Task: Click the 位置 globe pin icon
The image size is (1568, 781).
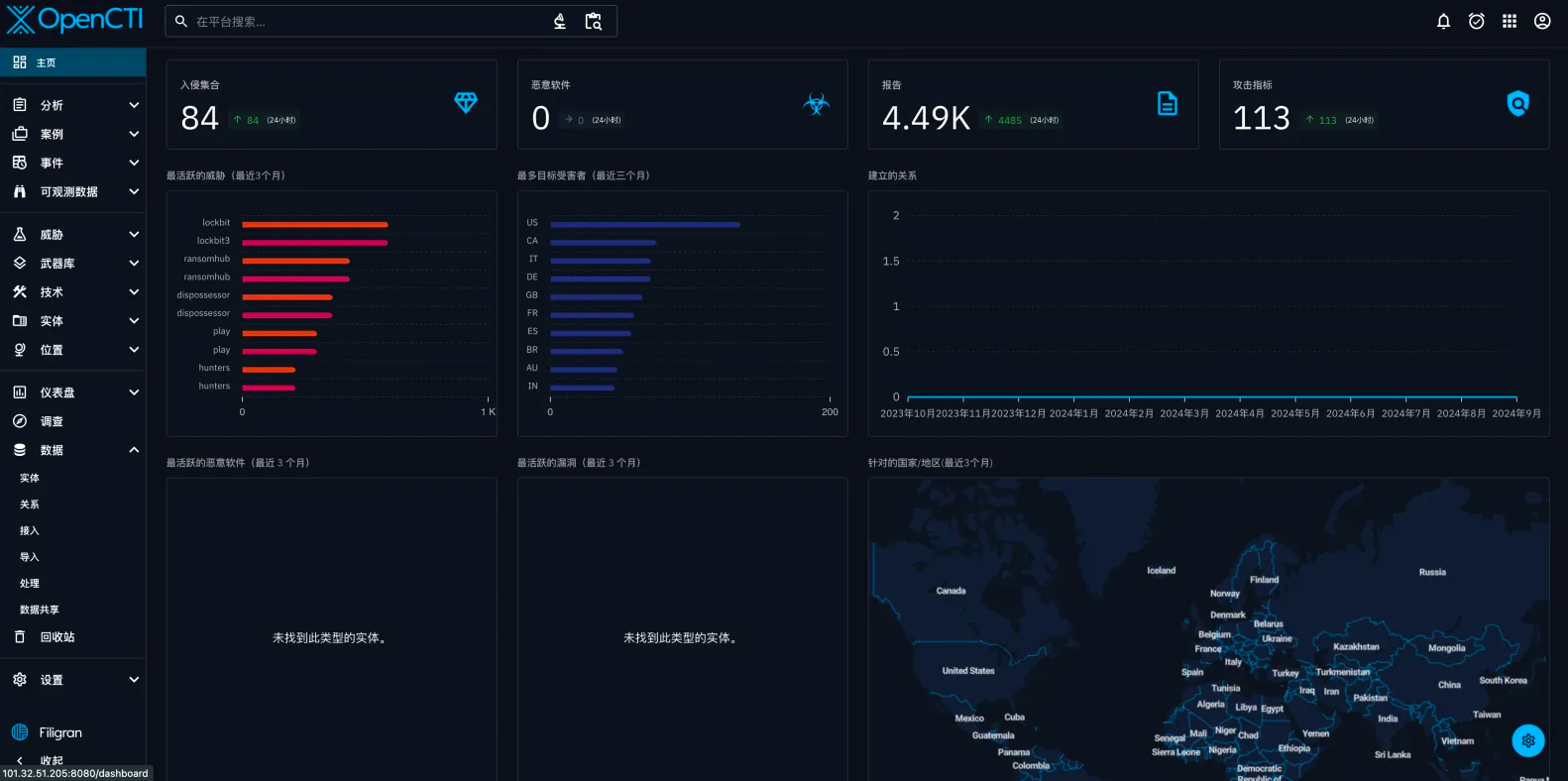Action: point(20,350)
